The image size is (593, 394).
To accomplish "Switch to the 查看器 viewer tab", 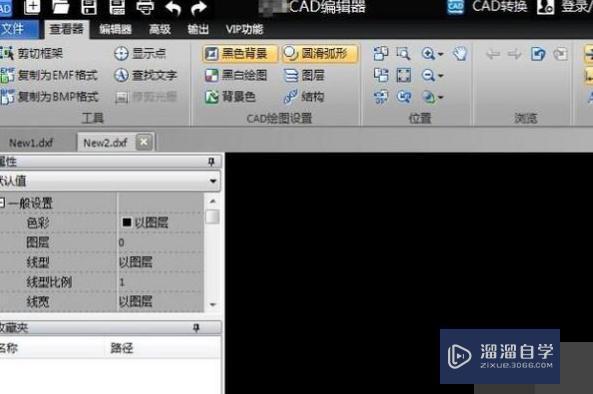I will [x=67, y=29].
